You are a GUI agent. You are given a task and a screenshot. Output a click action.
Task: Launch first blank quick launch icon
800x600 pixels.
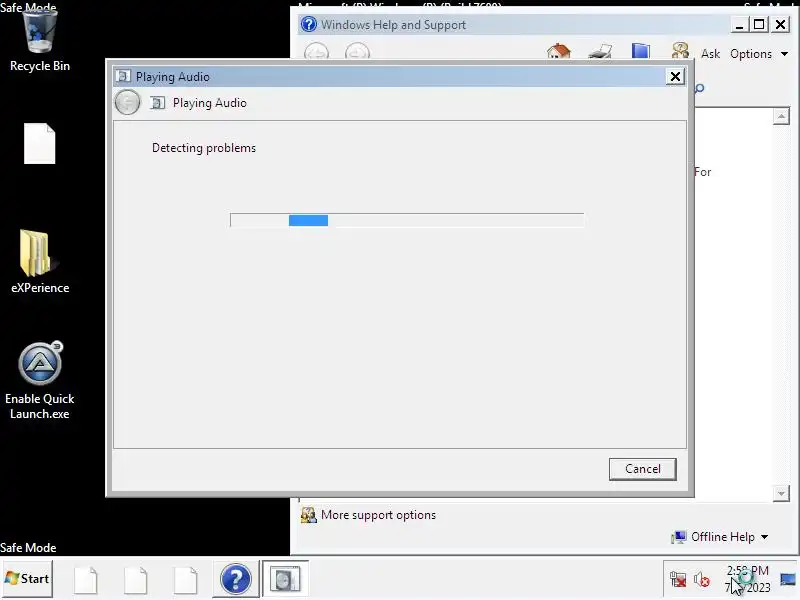(x=86, y=580)
